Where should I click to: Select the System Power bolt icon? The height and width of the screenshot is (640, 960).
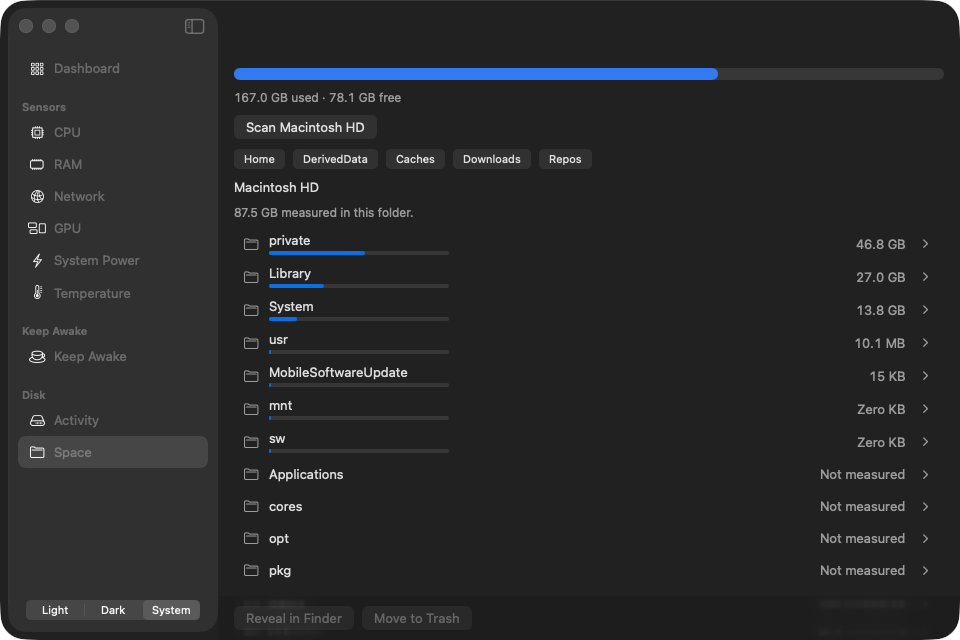coord(37,261)
